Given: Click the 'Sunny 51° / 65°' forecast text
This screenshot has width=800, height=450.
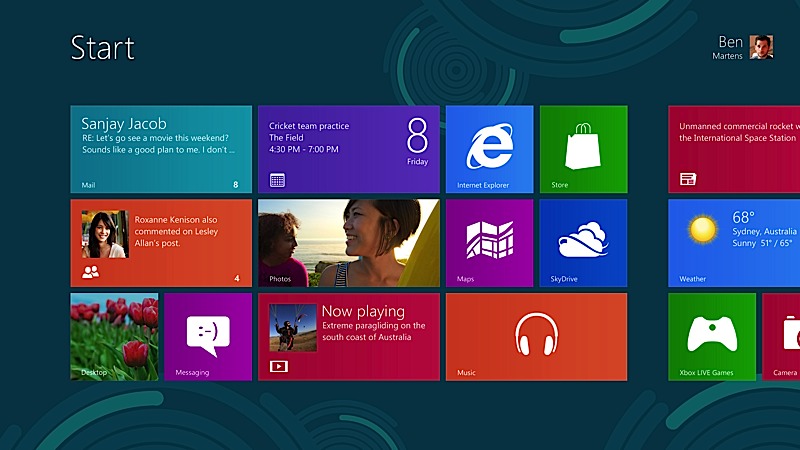Looking at the screenshot, I should tap(762, 243).
